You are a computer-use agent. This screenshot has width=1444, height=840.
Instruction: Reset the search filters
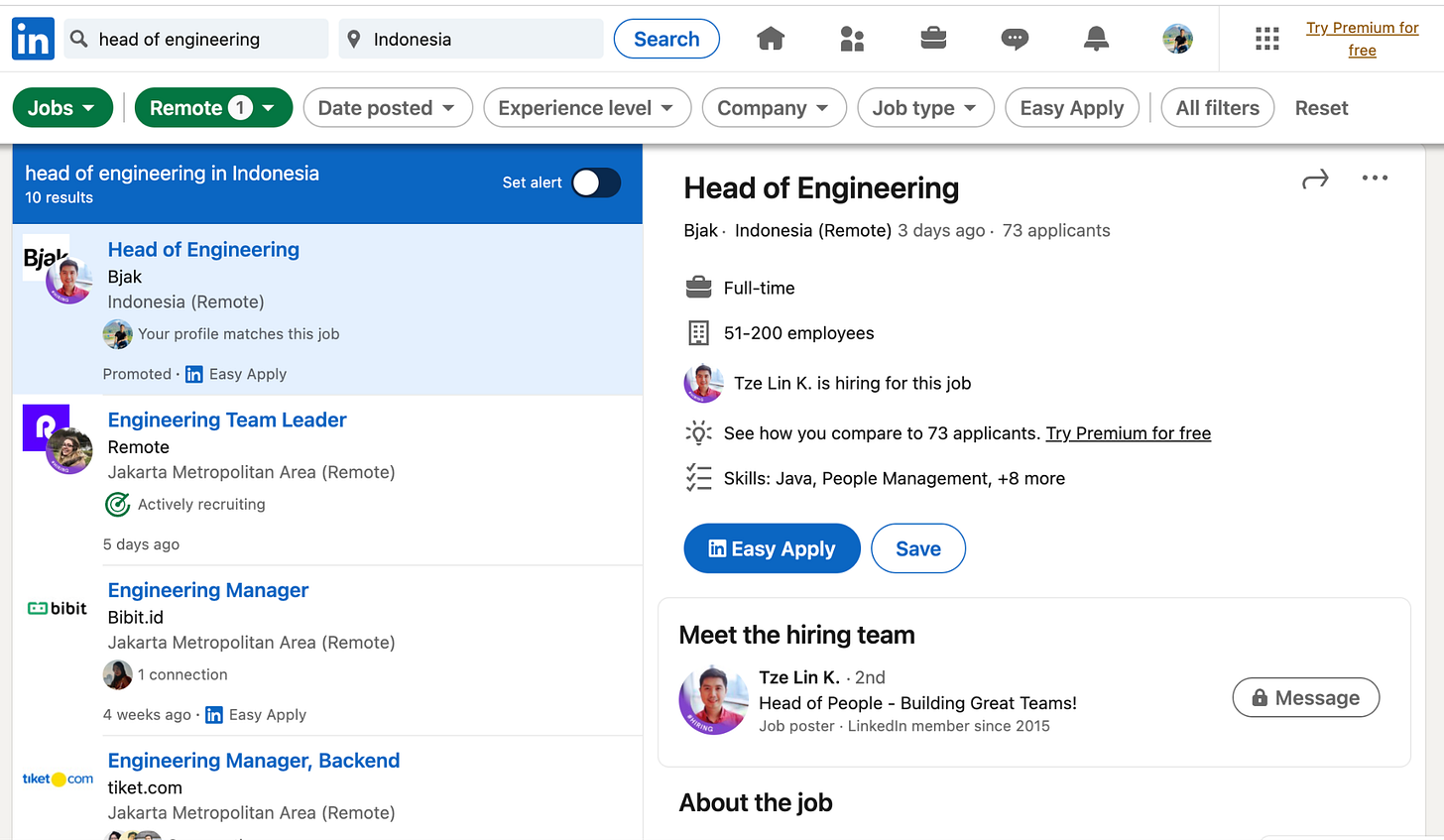click(1321, 108)
